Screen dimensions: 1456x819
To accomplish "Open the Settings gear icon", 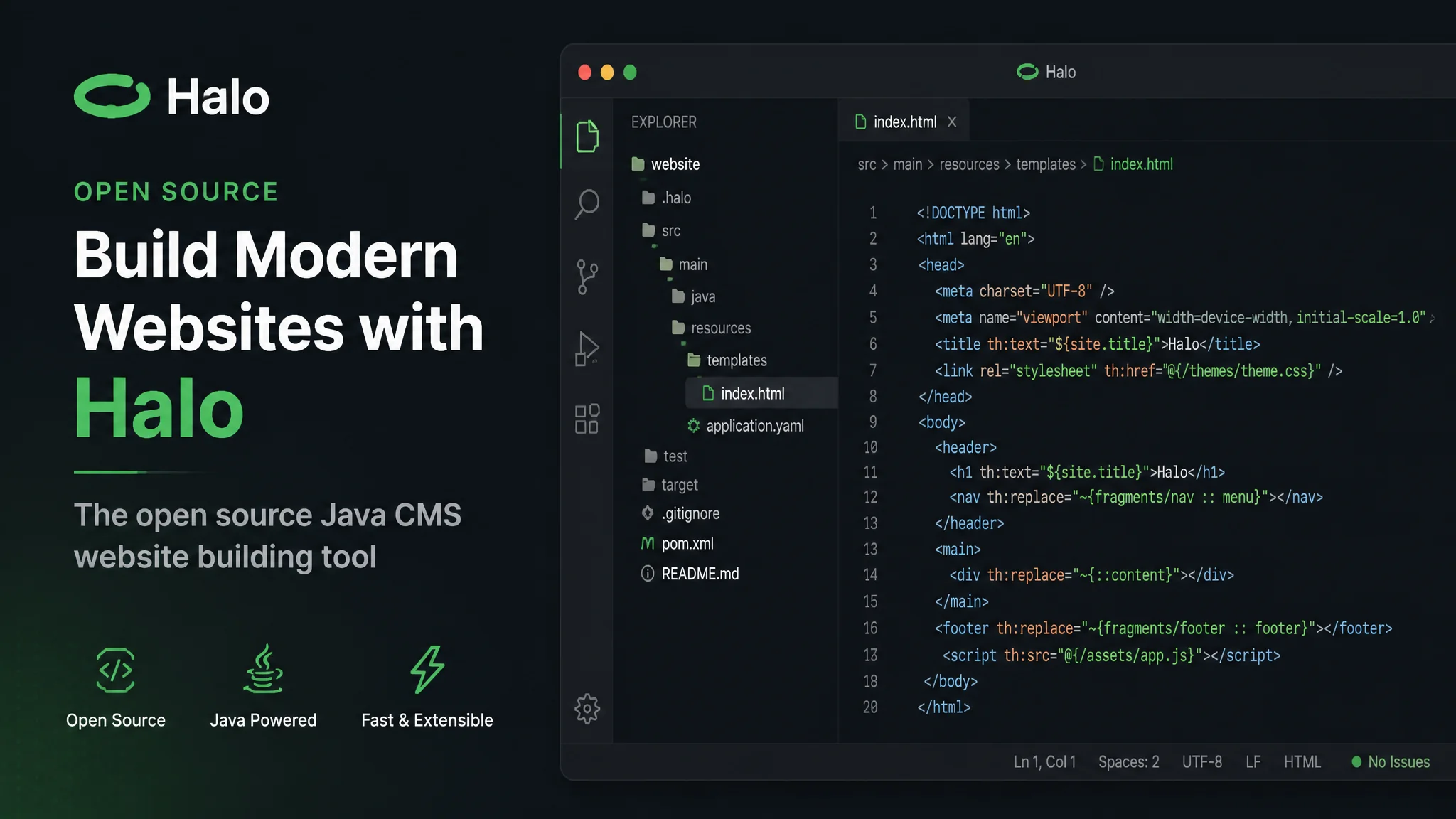I will point(587,709).
